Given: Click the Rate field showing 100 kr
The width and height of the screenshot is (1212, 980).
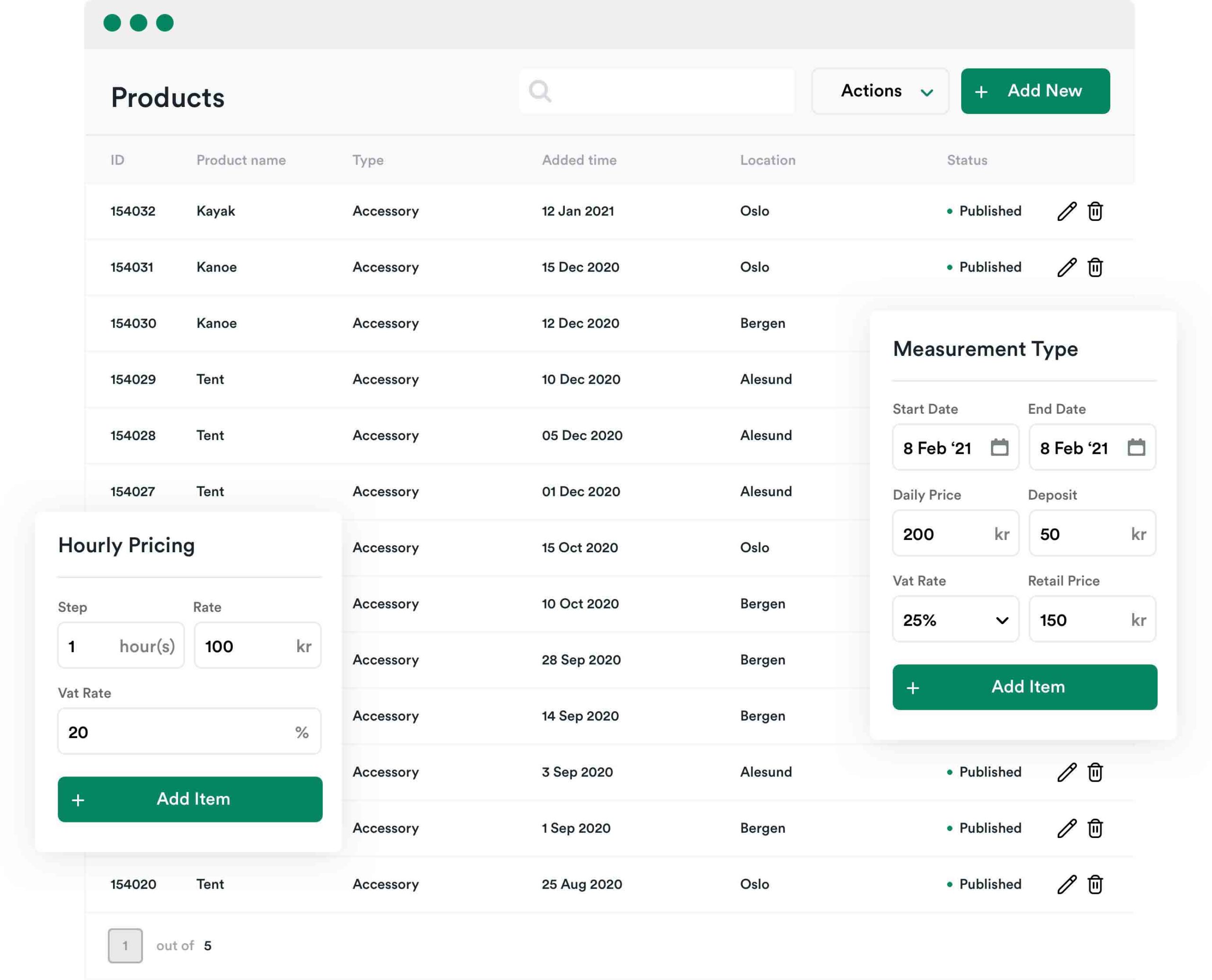Looking at the screenshot, I should pos(258,646).
